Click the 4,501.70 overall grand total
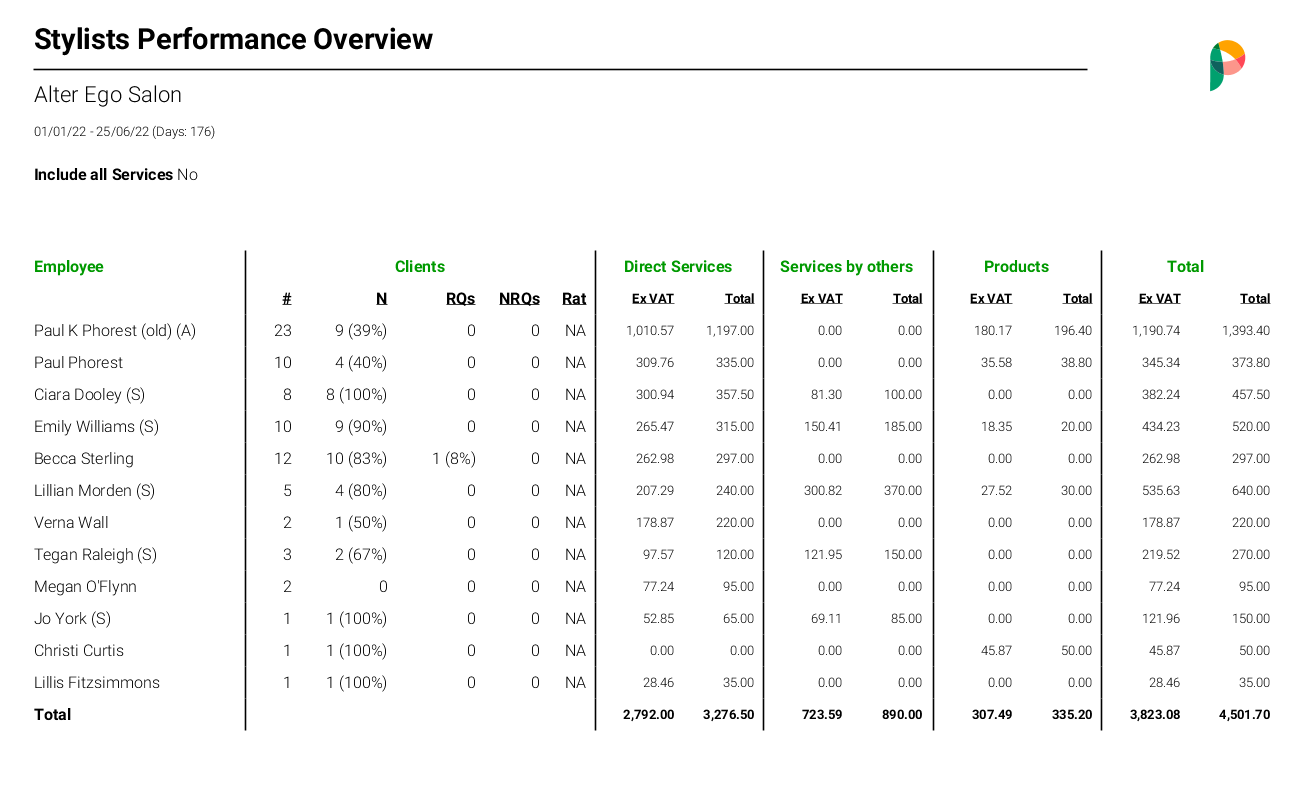The width and height of the screenshot is (1309, 794). point(1245,715)
